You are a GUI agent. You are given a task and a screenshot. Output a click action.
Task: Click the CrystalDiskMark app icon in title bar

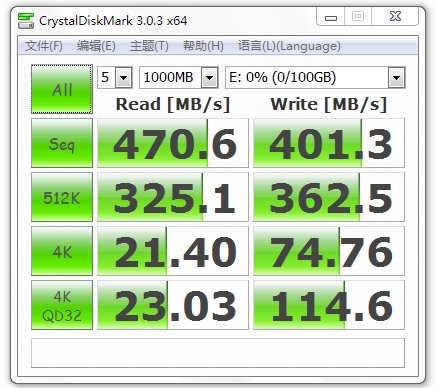(26, 21)
